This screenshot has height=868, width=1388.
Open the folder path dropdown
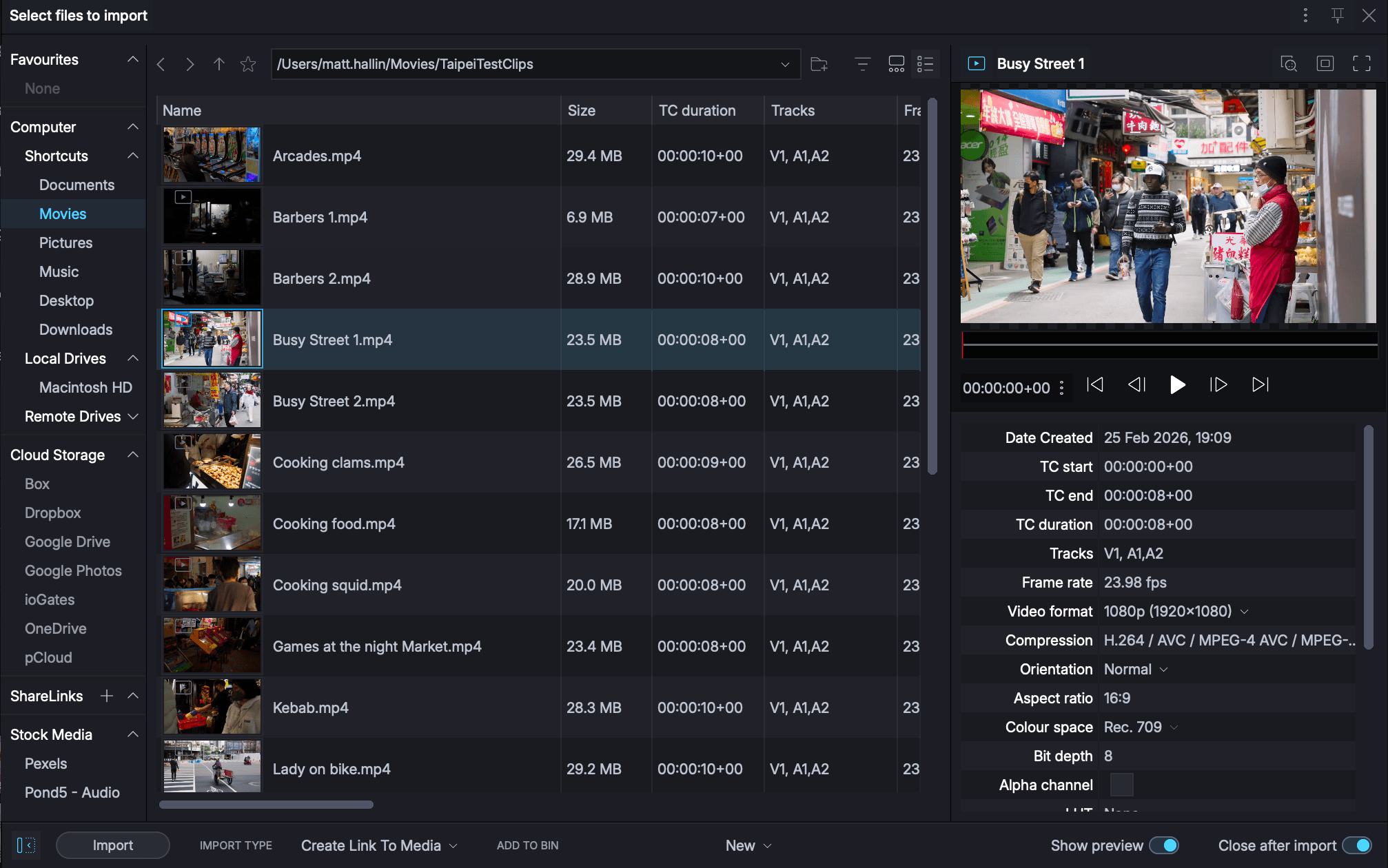pyautogui.click(x=785, y=64)
